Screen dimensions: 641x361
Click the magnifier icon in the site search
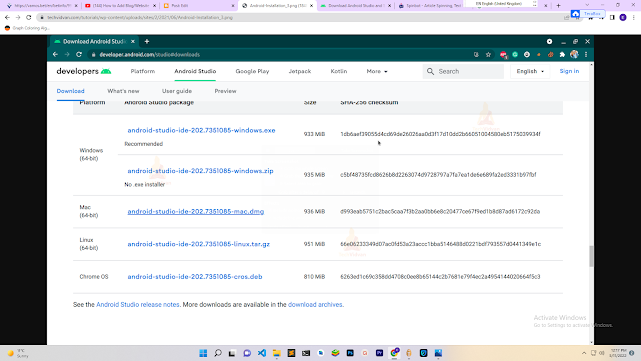click(x=430, y=71)
